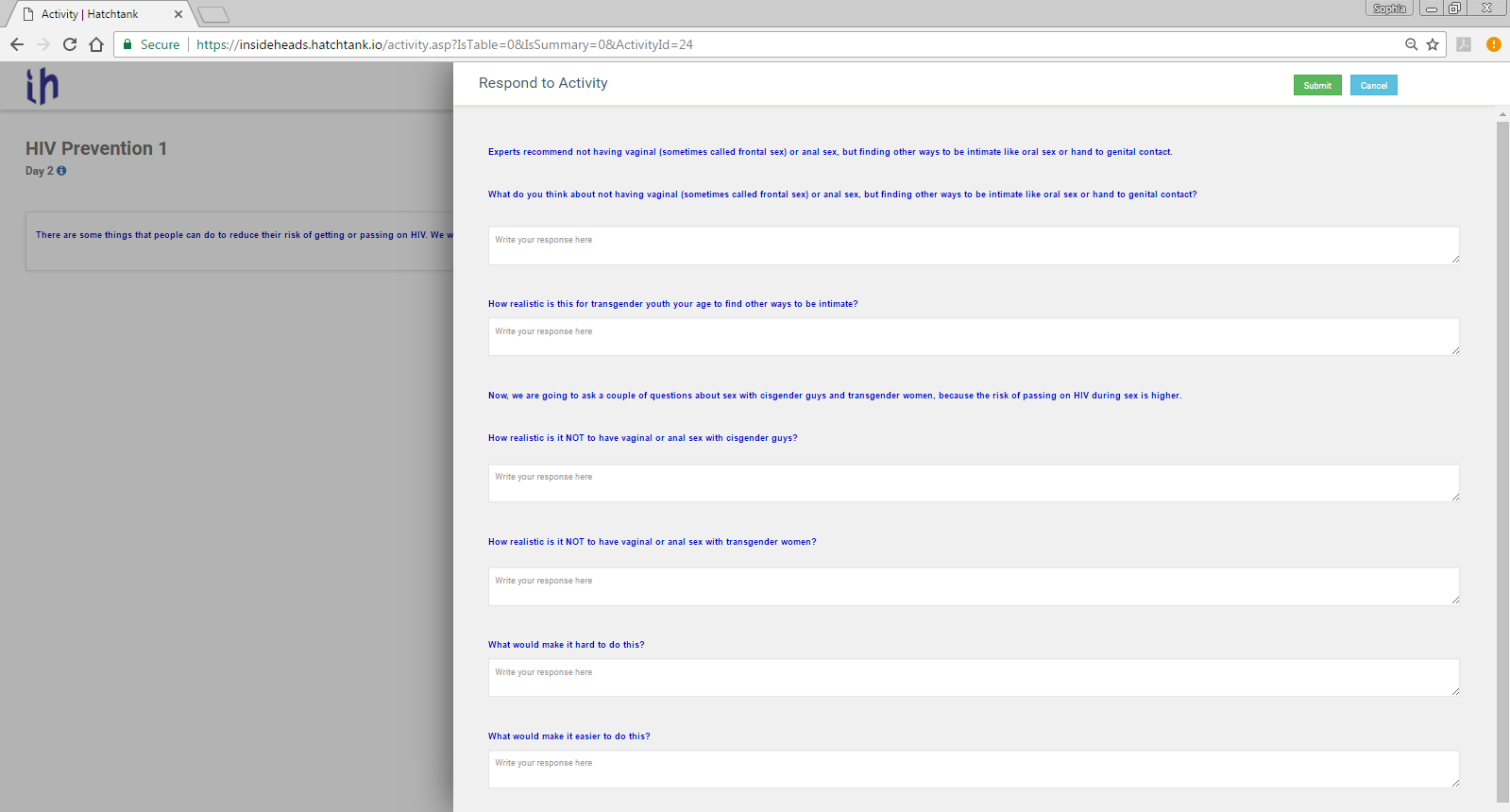Open the browser home page

[96, 44]
